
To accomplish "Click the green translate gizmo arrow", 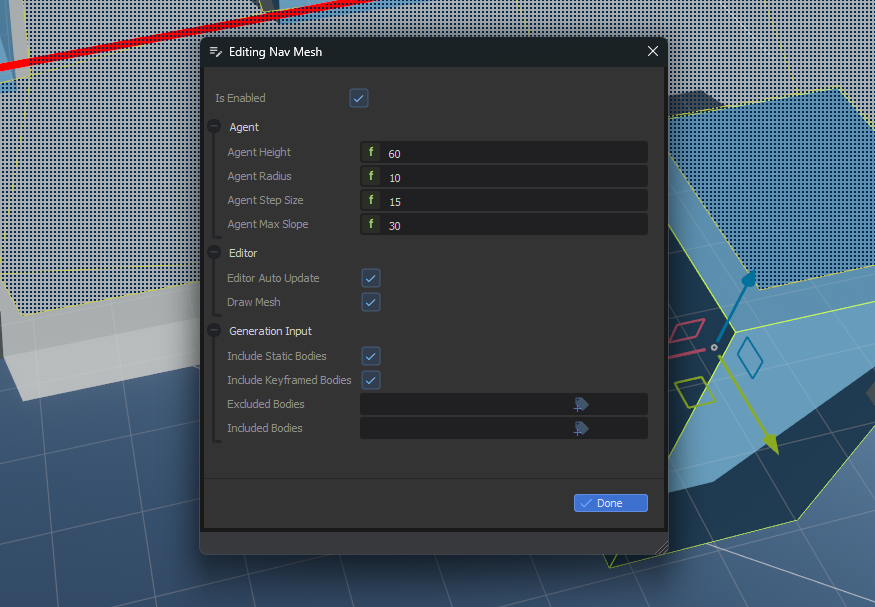I will (x=769, y=443).
